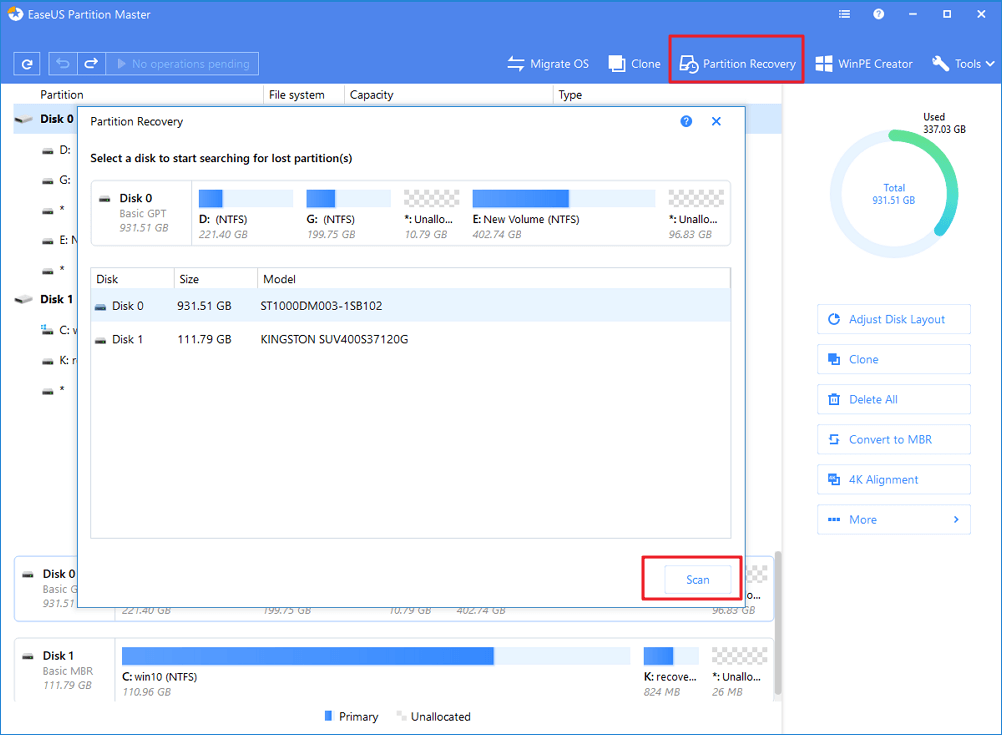Click the Adjust Disk Layout pie icon
1002x735 pixels.
coord(834,319)
